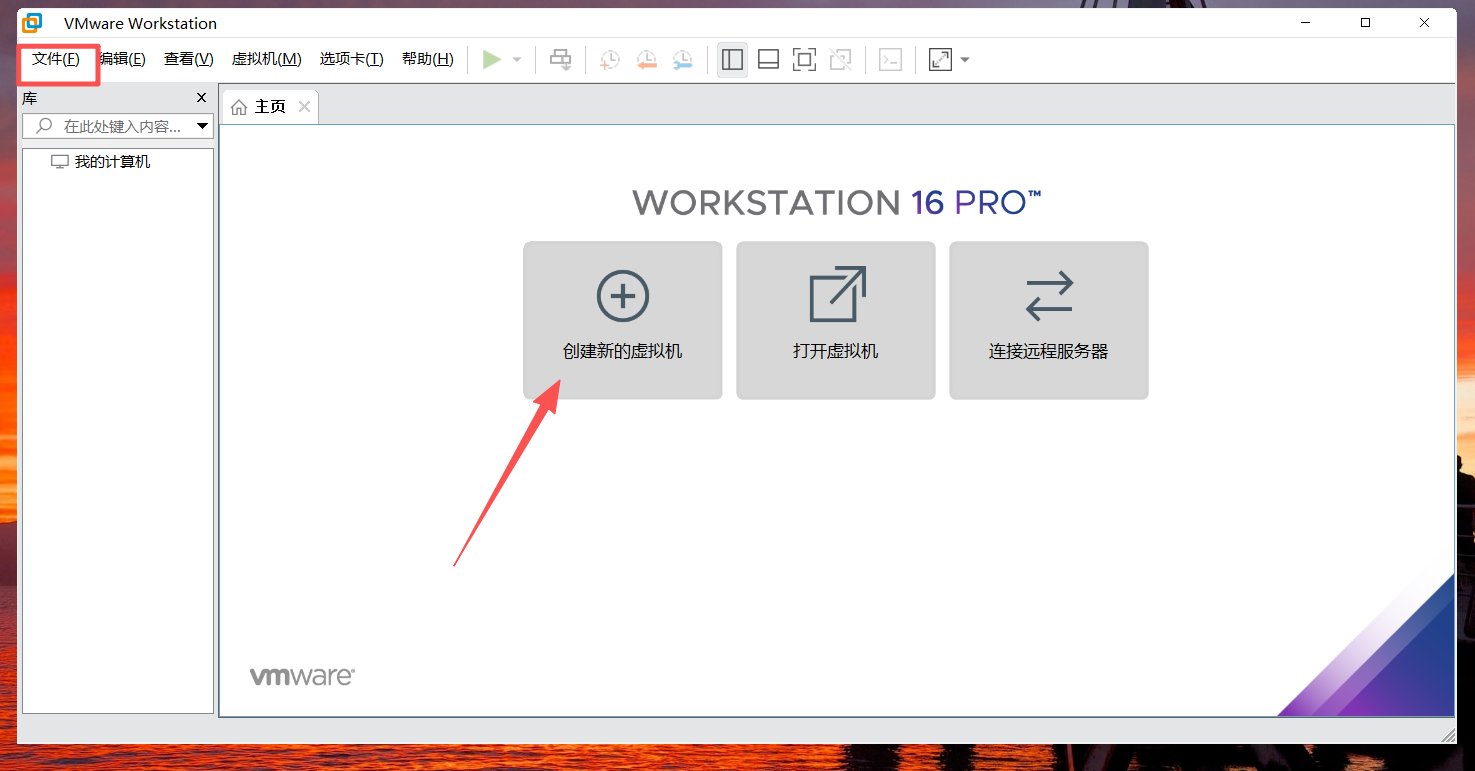Click the send Ctrl+Alt+Del toolbar icon
The width and height of the screenshot is (1475, 771).
tap(561, 60)
